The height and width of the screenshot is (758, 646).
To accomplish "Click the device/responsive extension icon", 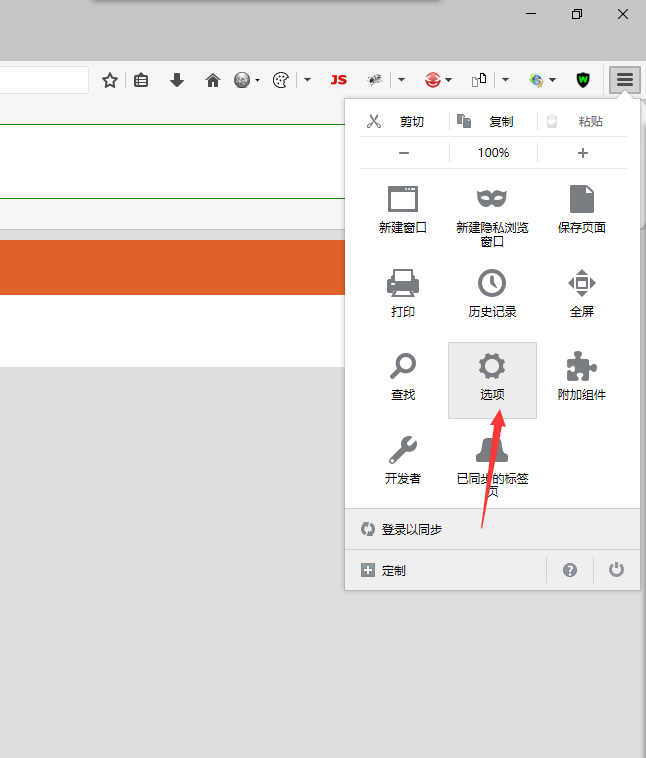I will pyautogui.click(x=479, y=80).
